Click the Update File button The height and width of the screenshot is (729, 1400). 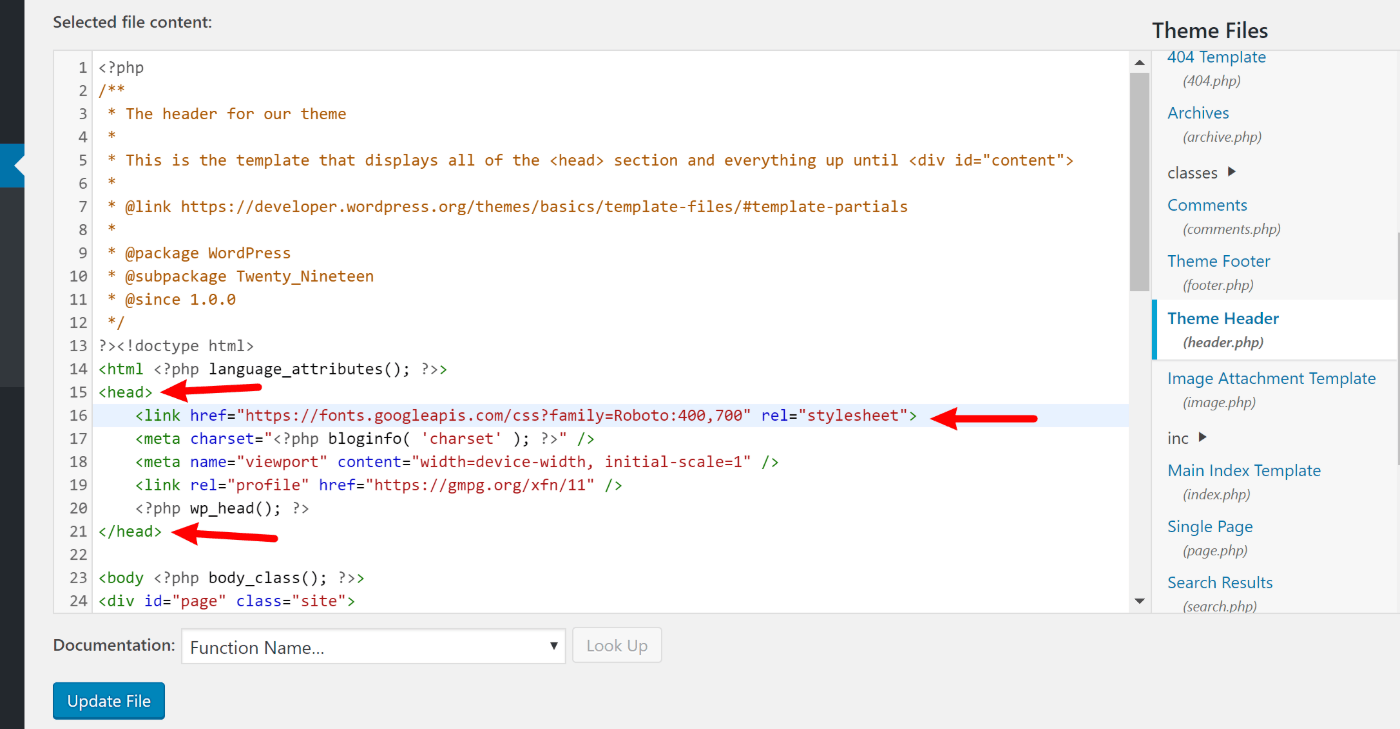click(x=108, y=700)
